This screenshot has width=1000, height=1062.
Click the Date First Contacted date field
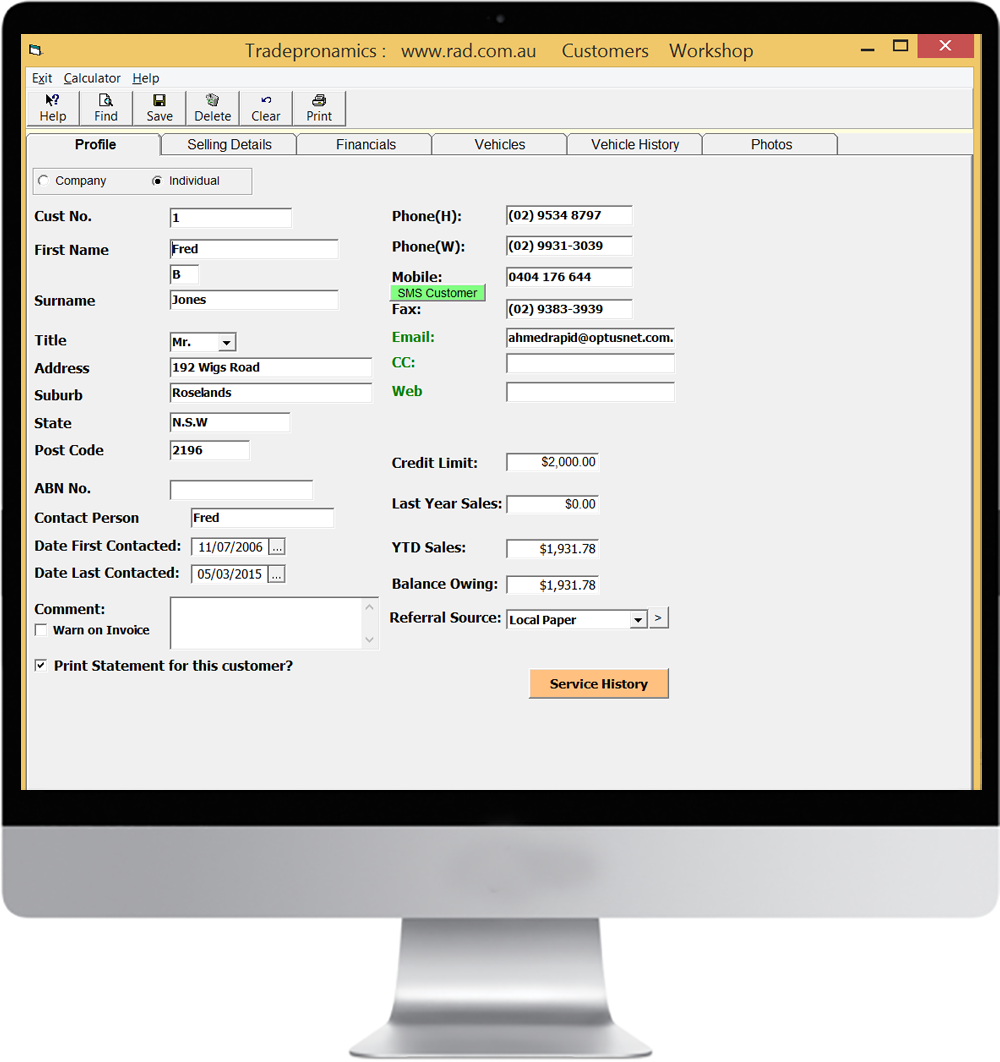click(230, 547)
